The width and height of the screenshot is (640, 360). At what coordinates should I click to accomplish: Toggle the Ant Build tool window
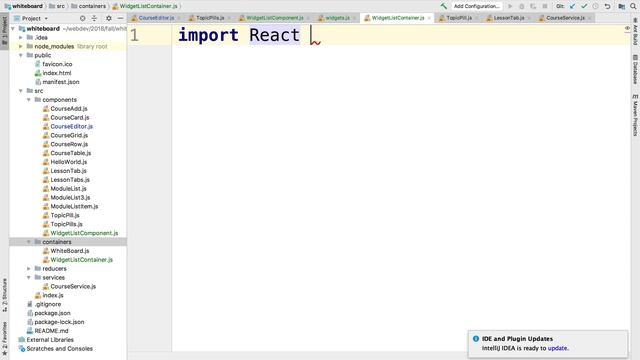click(635, 31)
